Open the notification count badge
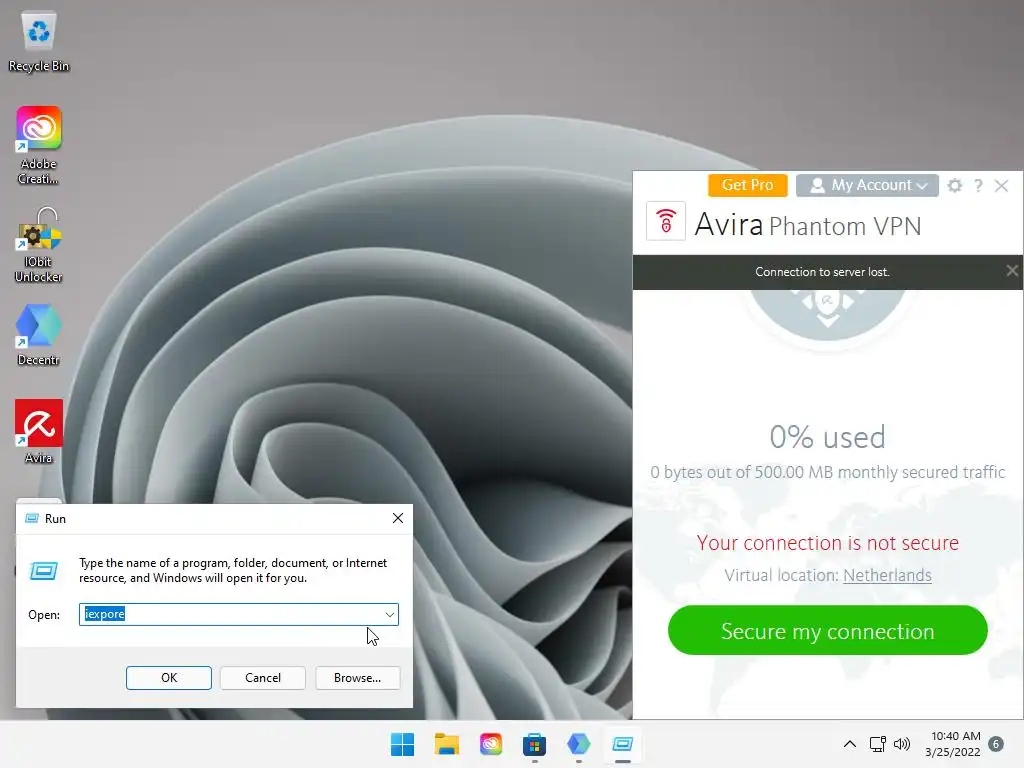1024x768 pixels. tap(996, 744)
